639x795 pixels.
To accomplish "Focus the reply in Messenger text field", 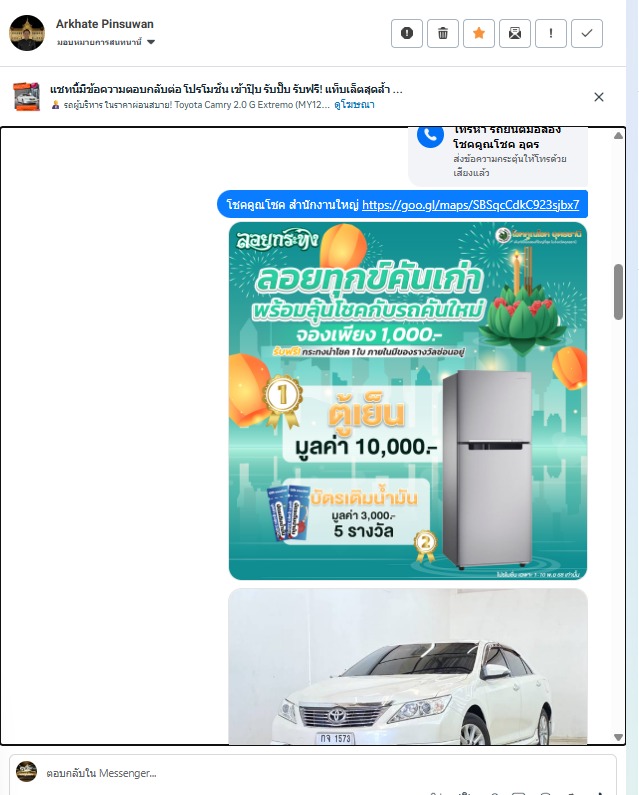I will point(325,773).
